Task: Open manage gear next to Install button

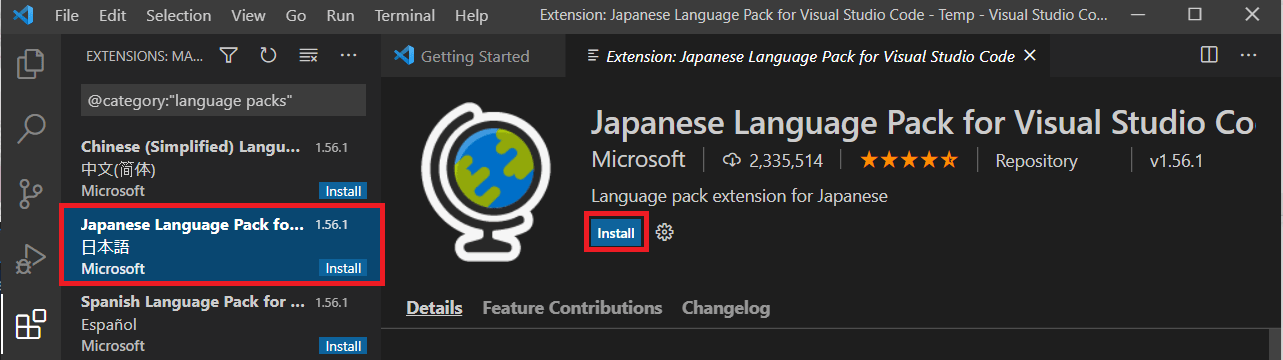Action: click(x=664, y=233)
